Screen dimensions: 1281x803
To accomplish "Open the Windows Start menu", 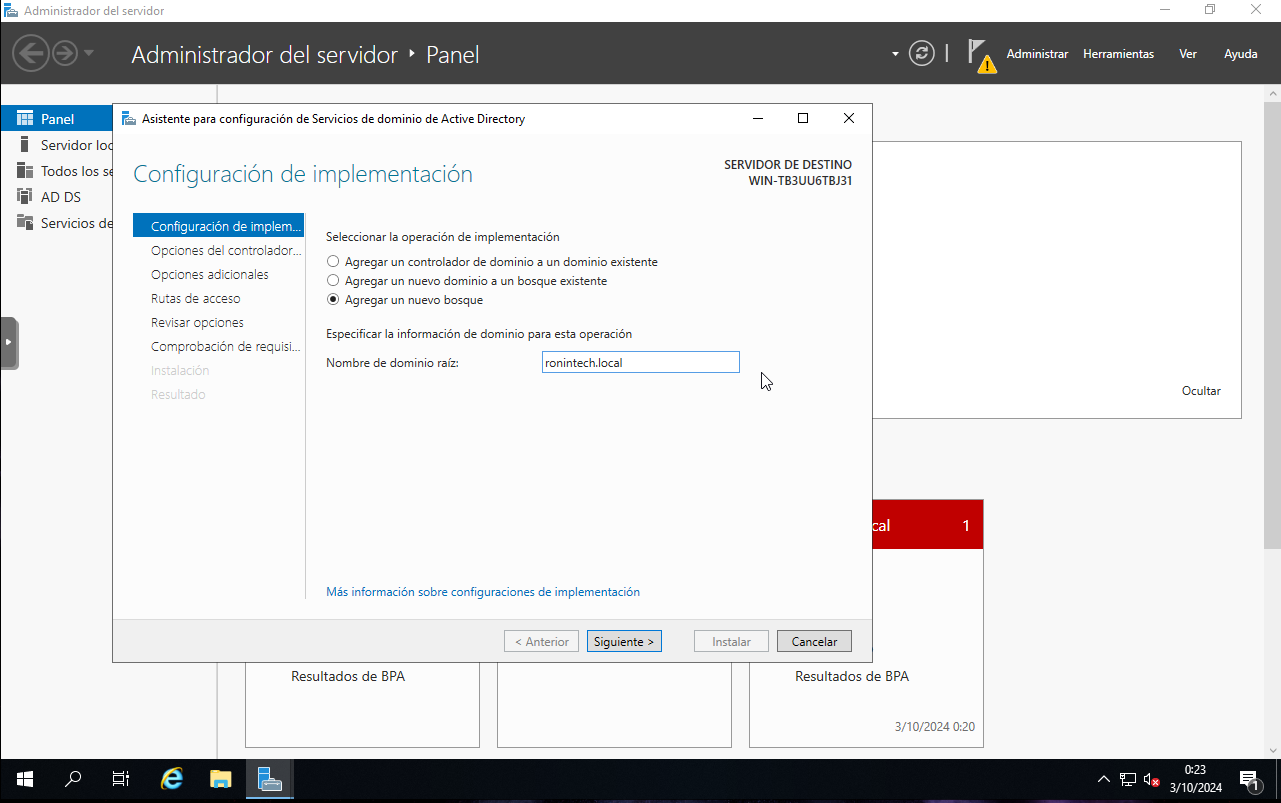I will pyautogui.click(x=24, y=779).
